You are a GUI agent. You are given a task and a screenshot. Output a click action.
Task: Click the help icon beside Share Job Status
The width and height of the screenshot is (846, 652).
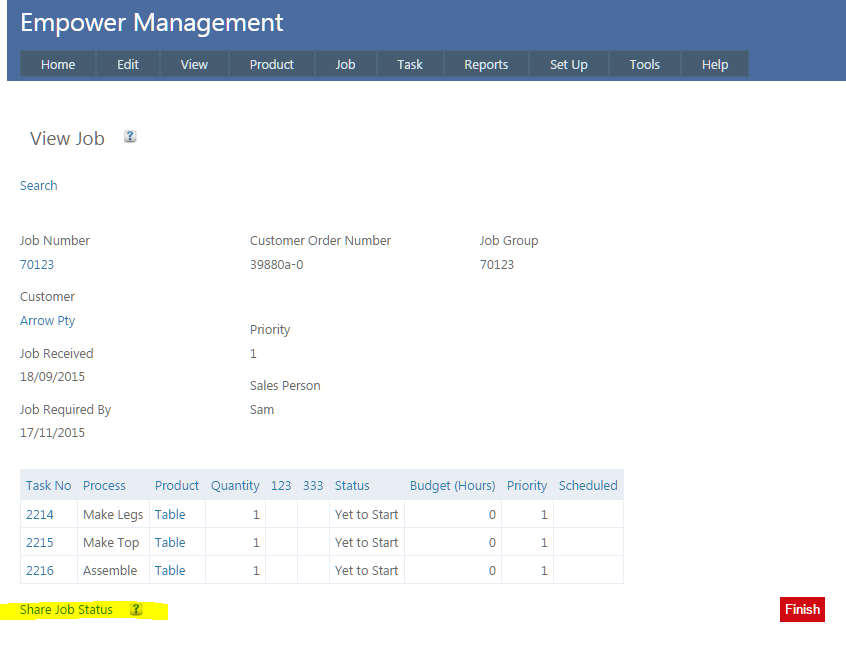tap(136, 609)
